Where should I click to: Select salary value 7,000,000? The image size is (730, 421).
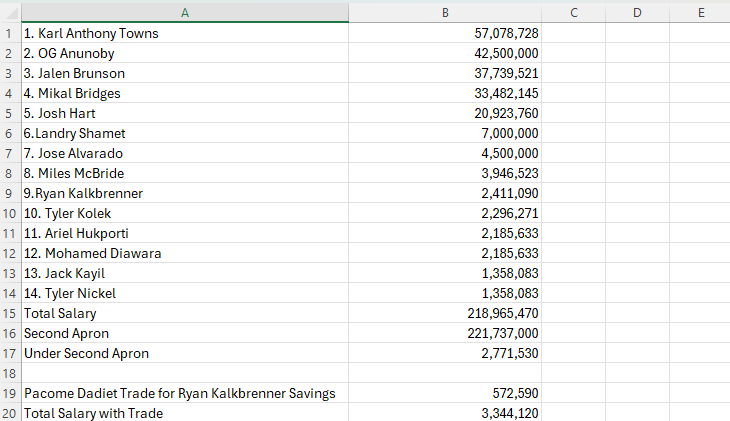click(x=445, y=133)
